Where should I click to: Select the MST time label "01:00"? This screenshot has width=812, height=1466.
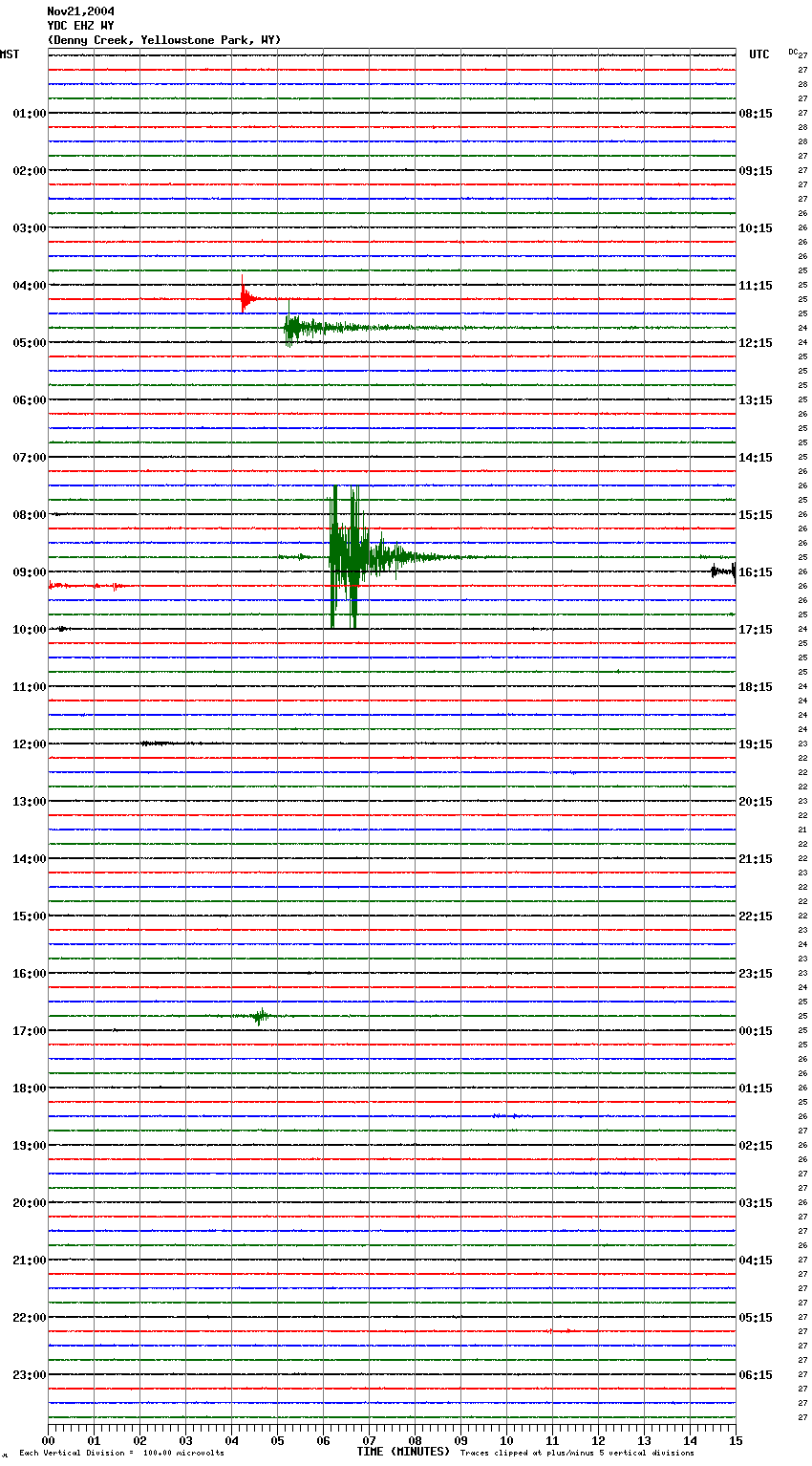click(30, 114)
